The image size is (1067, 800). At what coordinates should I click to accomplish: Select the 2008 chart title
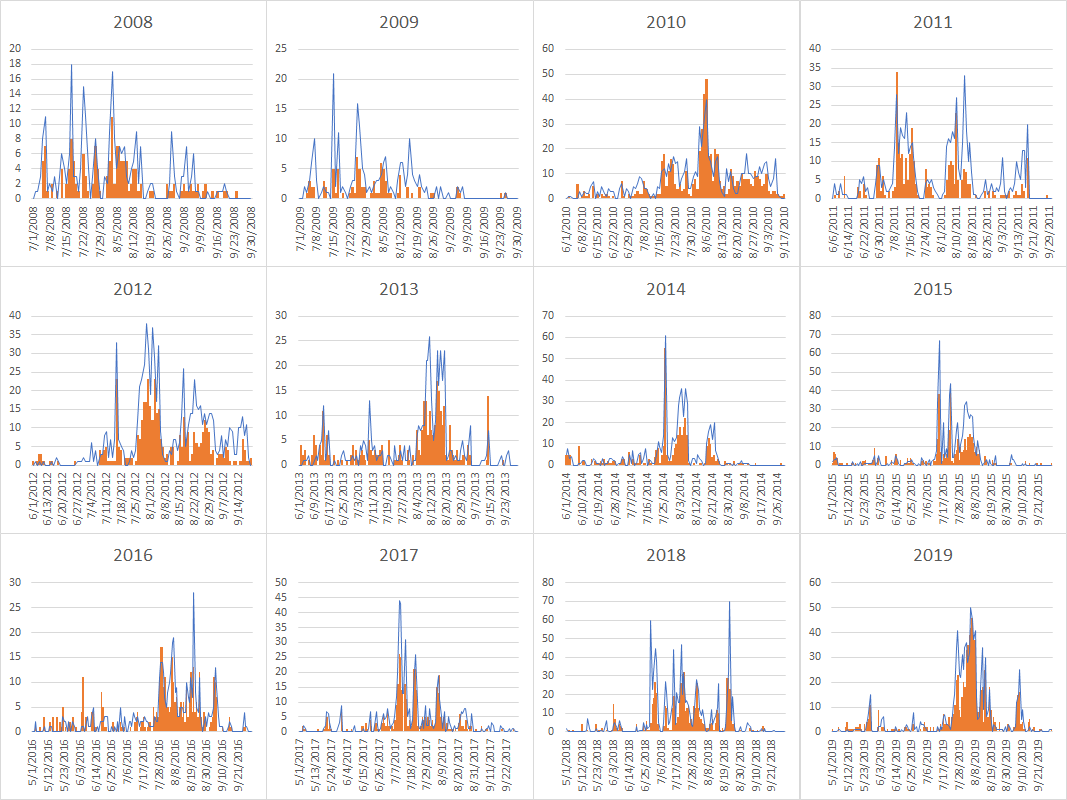133,22
